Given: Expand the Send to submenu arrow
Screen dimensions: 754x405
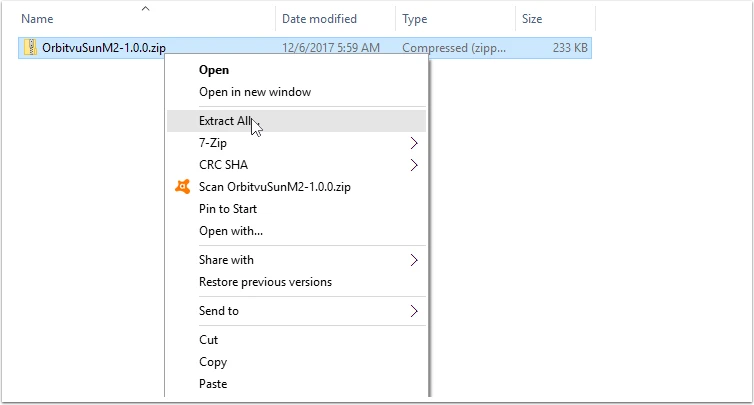Looking at the screenshot, I should click(414, 311).
